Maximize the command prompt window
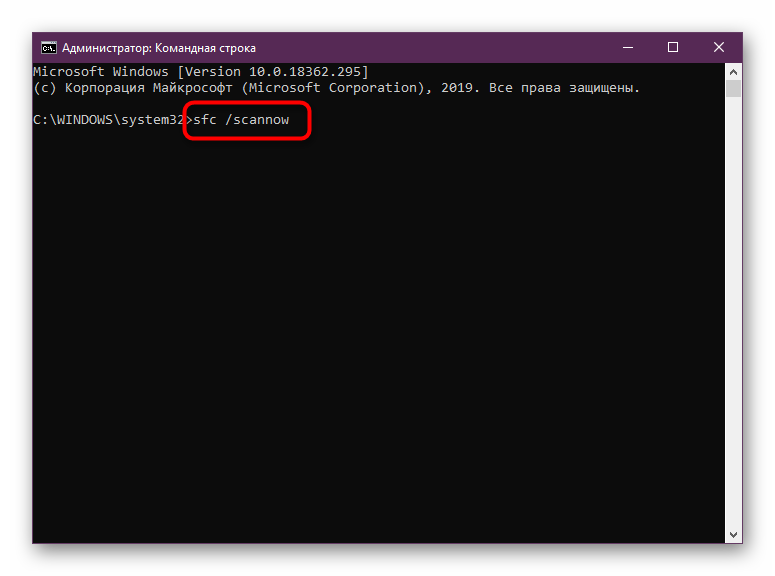The height and width of the screenshot is (576, 775). 673,47
